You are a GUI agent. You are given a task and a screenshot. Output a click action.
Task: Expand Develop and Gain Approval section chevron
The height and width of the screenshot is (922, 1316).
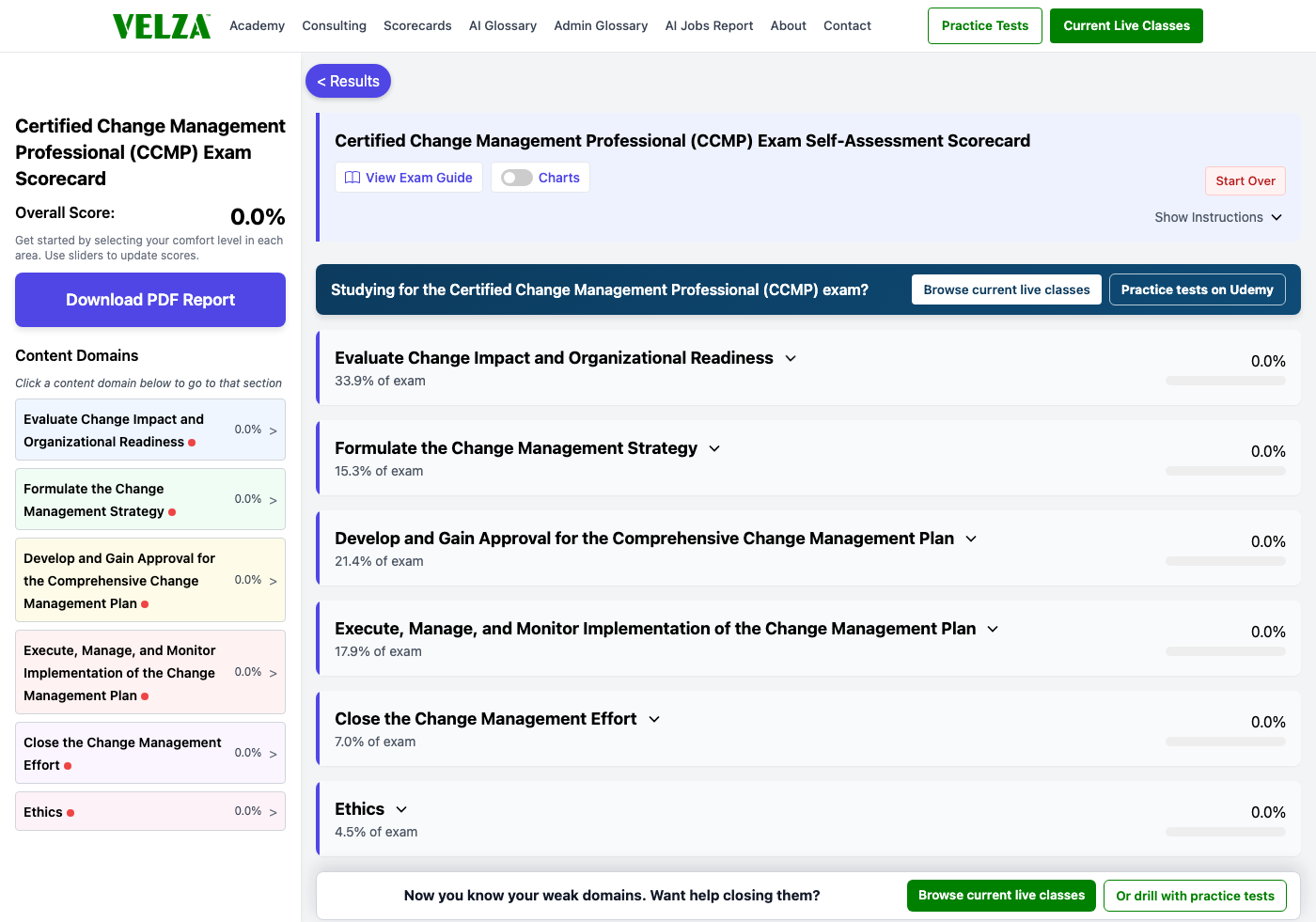971,539
